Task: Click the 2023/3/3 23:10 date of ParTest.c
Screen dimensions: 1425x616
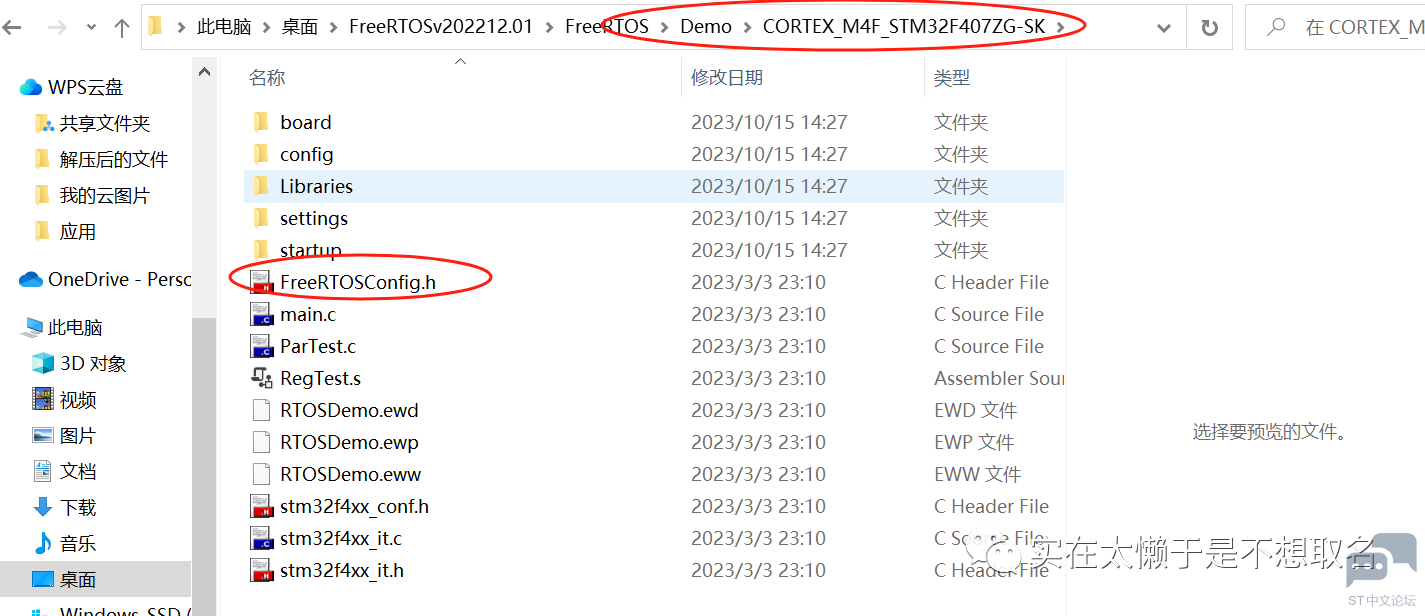Action: 758,346
